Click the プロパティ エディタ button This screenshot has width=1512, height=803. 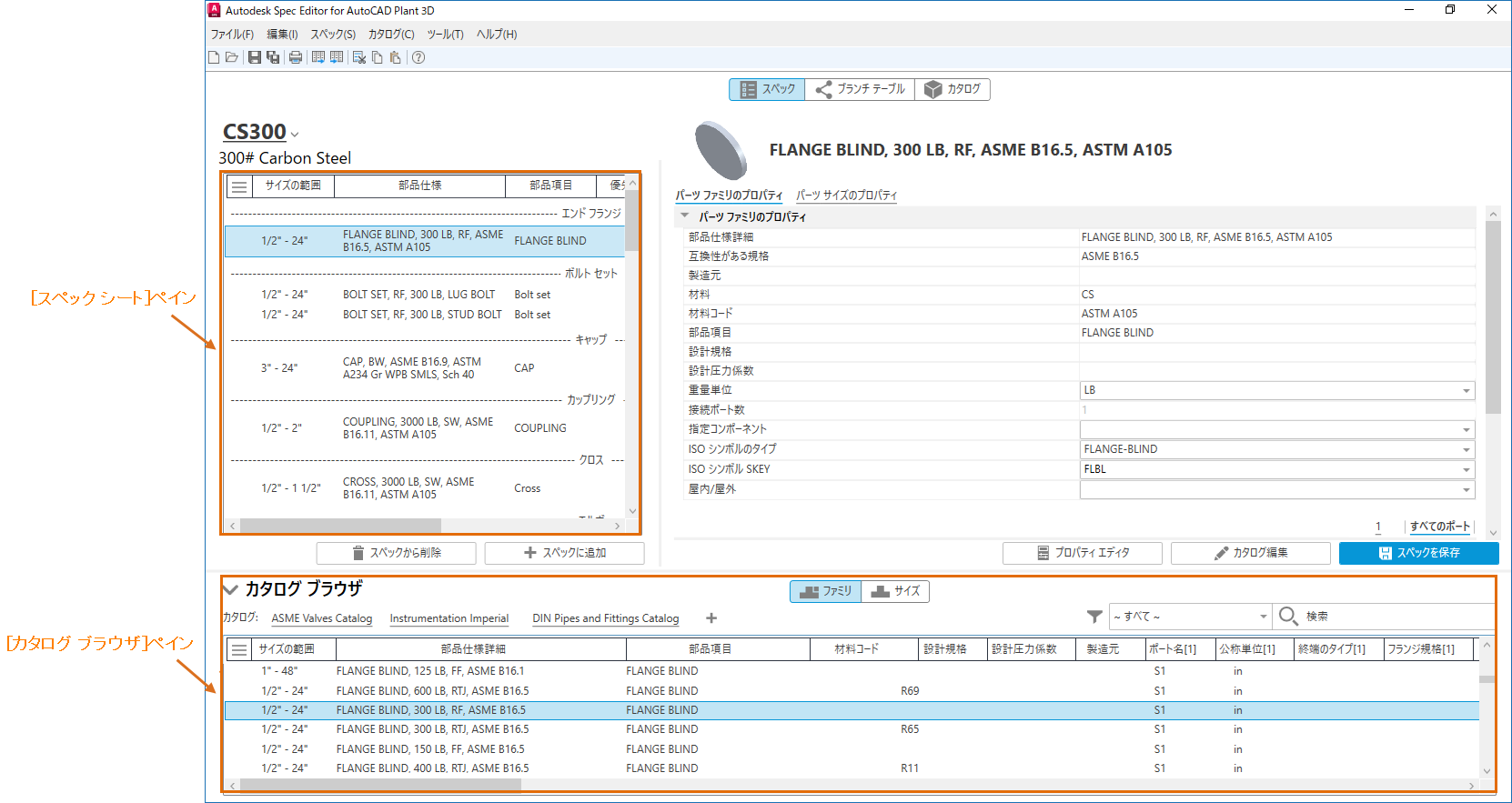click(1083, 553)
